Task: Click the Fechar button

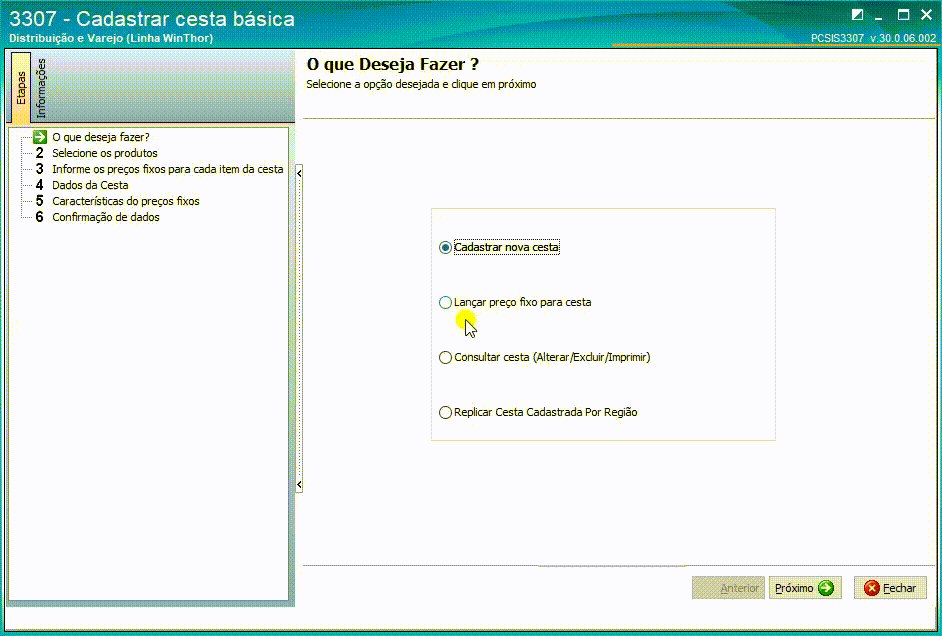Action: pyautogui.click(x=890, y=589)
